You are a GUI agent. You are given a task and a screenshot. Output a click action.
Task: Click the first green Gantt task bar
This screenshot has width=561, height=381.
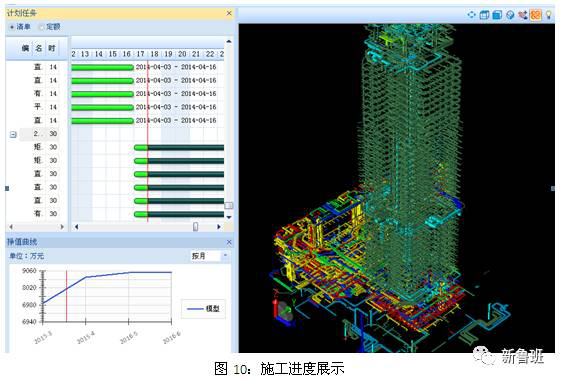(102, 67)
